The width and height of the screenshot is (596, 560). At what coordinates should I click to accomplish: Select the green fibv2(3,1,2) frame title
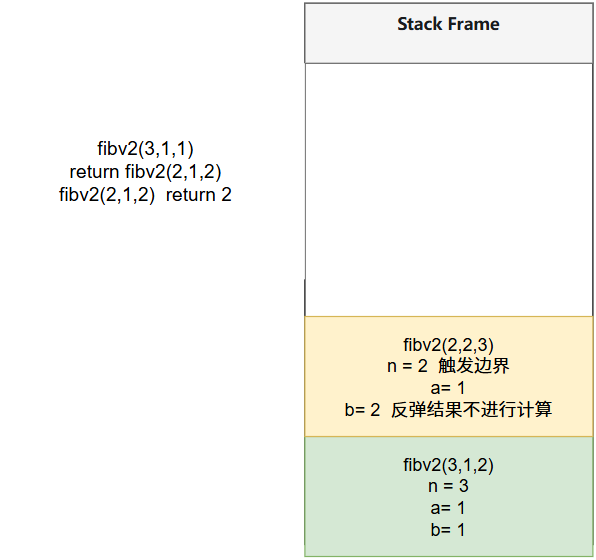[449, 465]
